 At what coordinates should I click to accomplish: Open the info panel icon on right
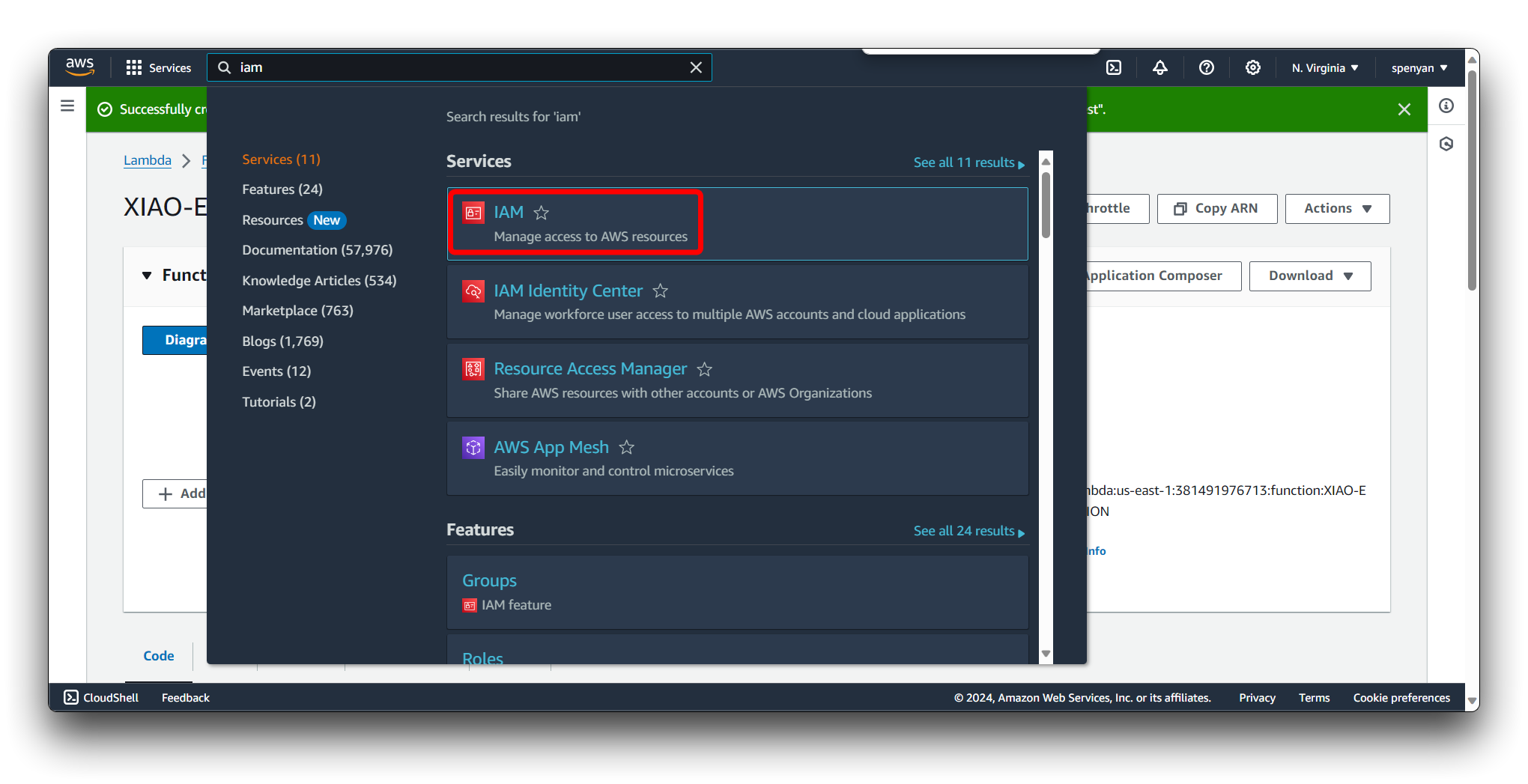point(1446,106)
